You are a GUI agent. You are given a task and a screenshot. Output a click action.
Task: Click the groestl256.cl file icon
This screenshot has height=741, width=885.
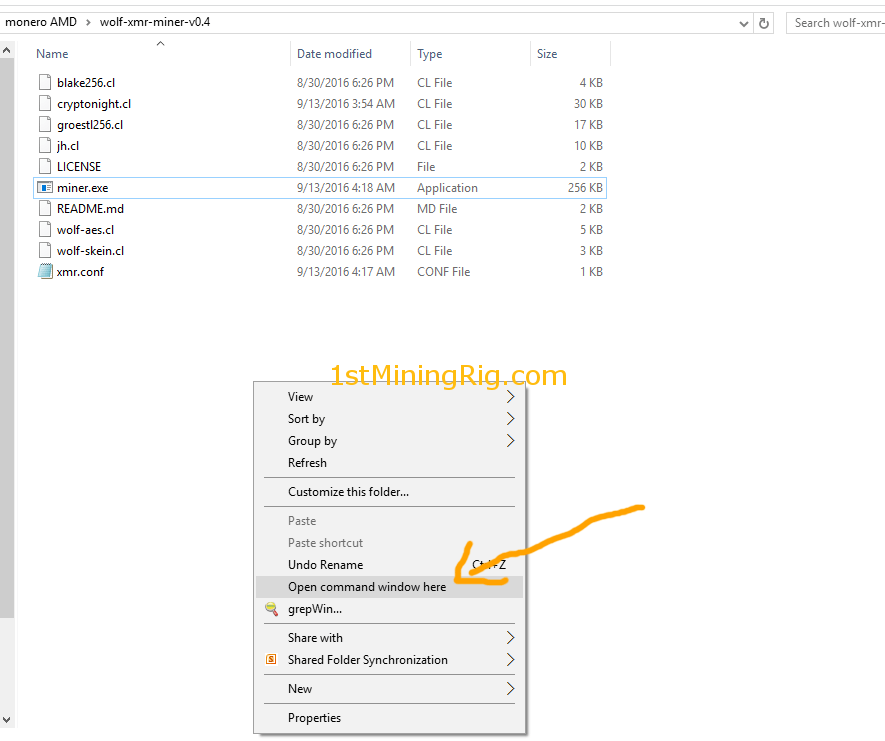(45, 124)
